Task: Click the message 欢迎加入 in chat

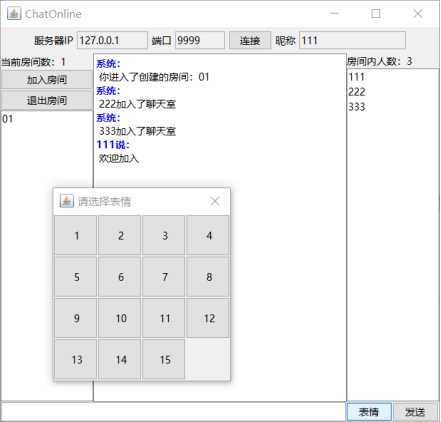Action: pos(119,158)
